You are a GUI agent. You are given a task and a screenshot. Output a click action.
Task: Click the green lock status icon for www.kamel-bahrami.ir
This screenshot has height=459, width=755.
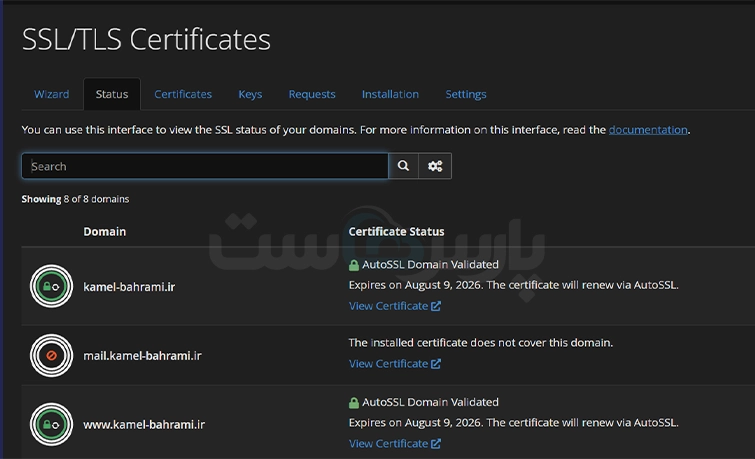(x=52, y=424)
